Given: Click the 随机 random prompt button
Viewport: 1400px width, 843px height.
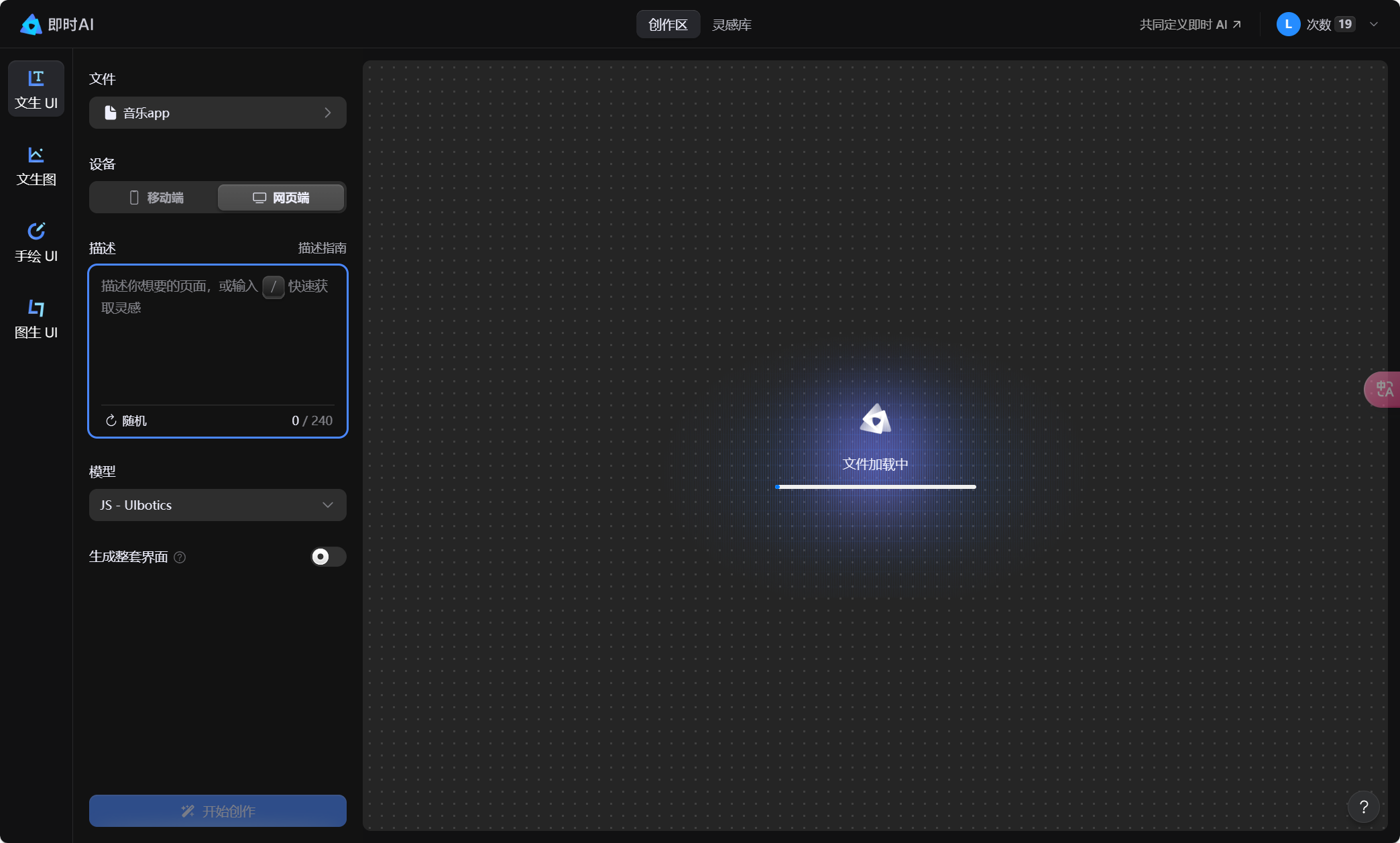Looking at the screenshot, I should click(x=126, y=420).
